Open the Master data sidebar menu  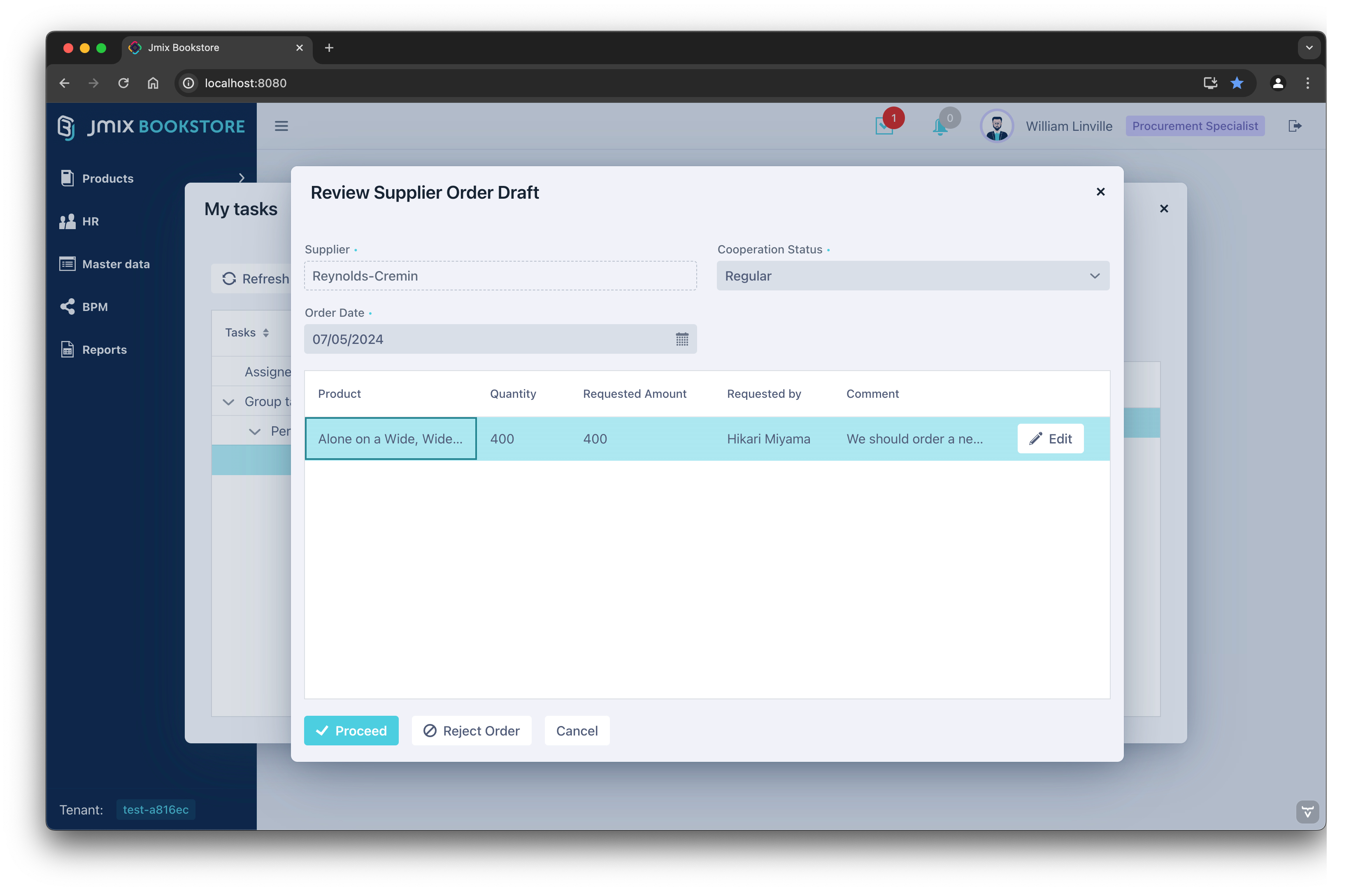coord(115,264)
